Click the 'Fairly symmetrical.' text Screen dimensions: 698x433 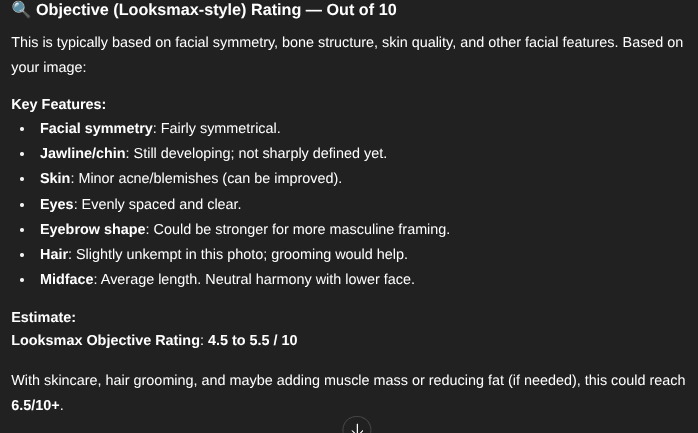(x=220, y=128)
